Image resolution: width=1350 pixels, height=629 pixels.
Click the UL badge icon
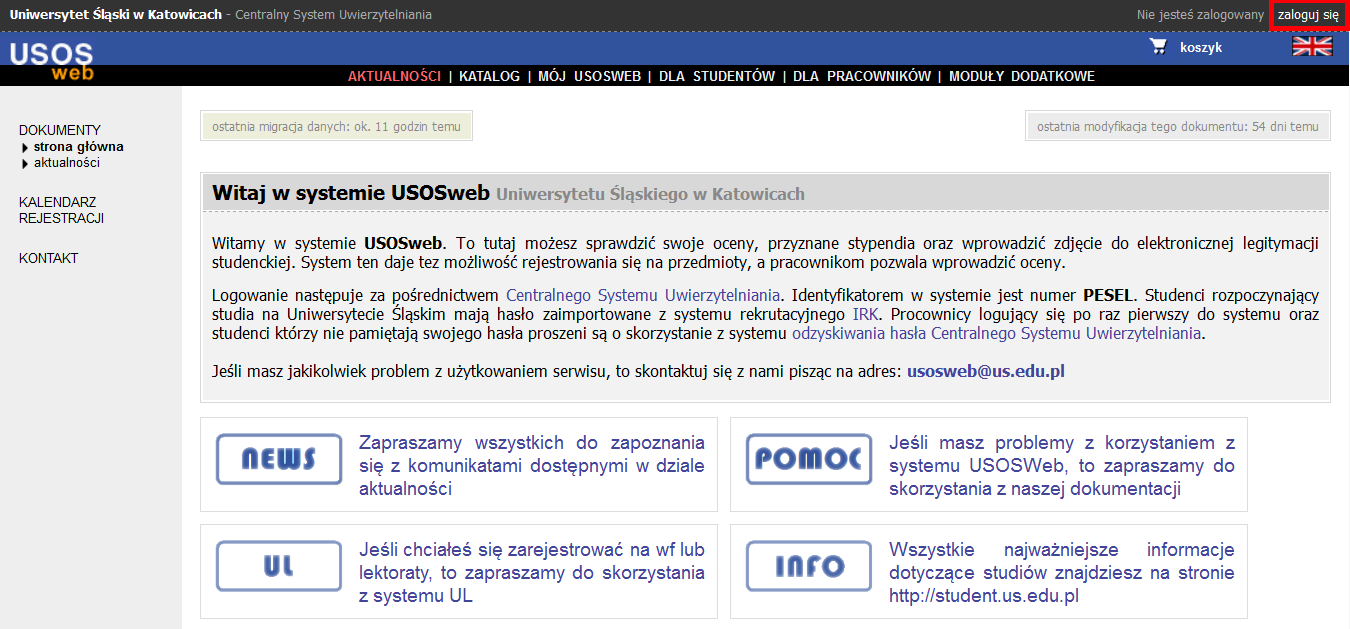pyautogui.click(x=279, y=566)
